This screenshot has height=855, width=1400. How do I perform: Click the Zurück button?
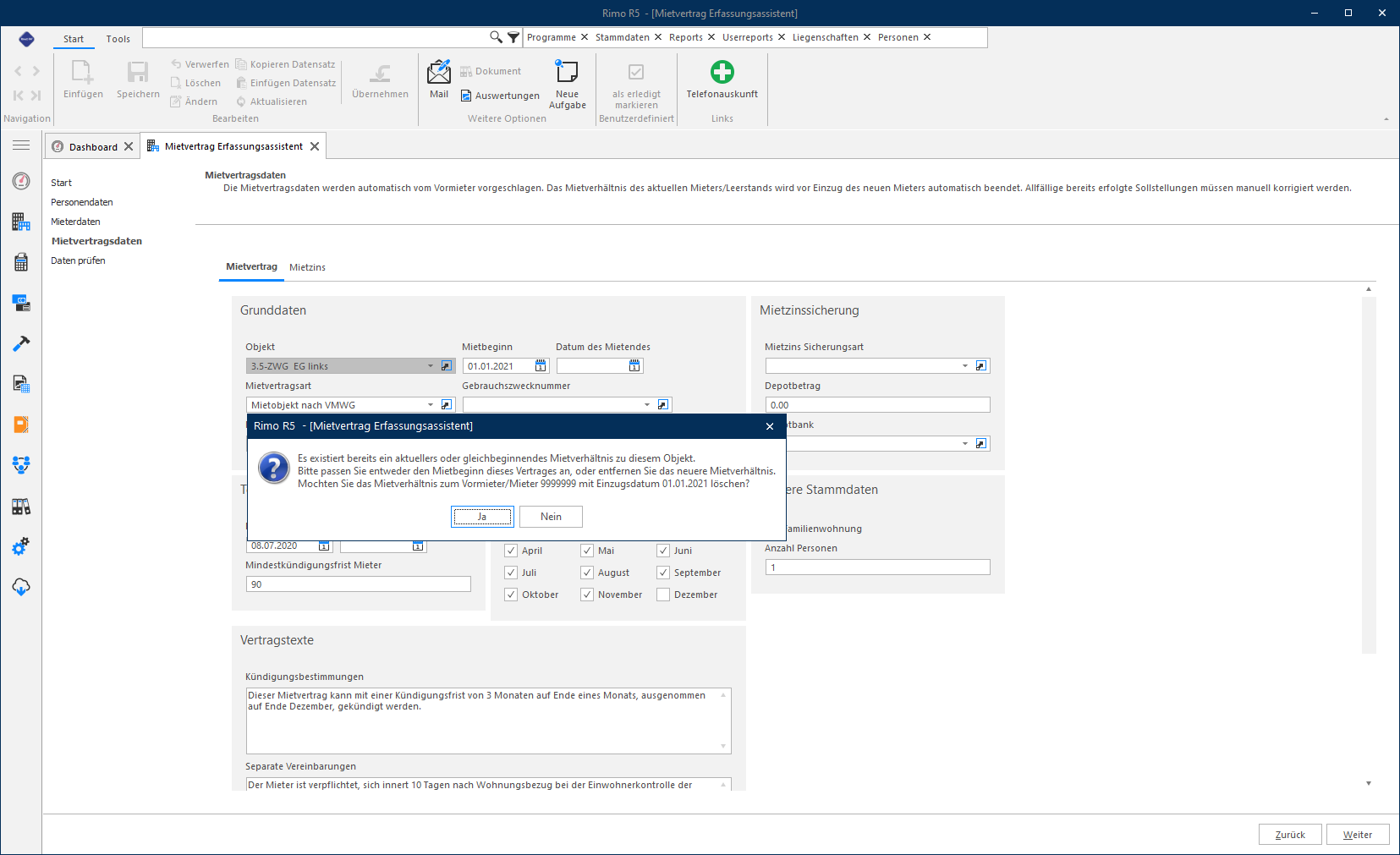coord(1290,835)
